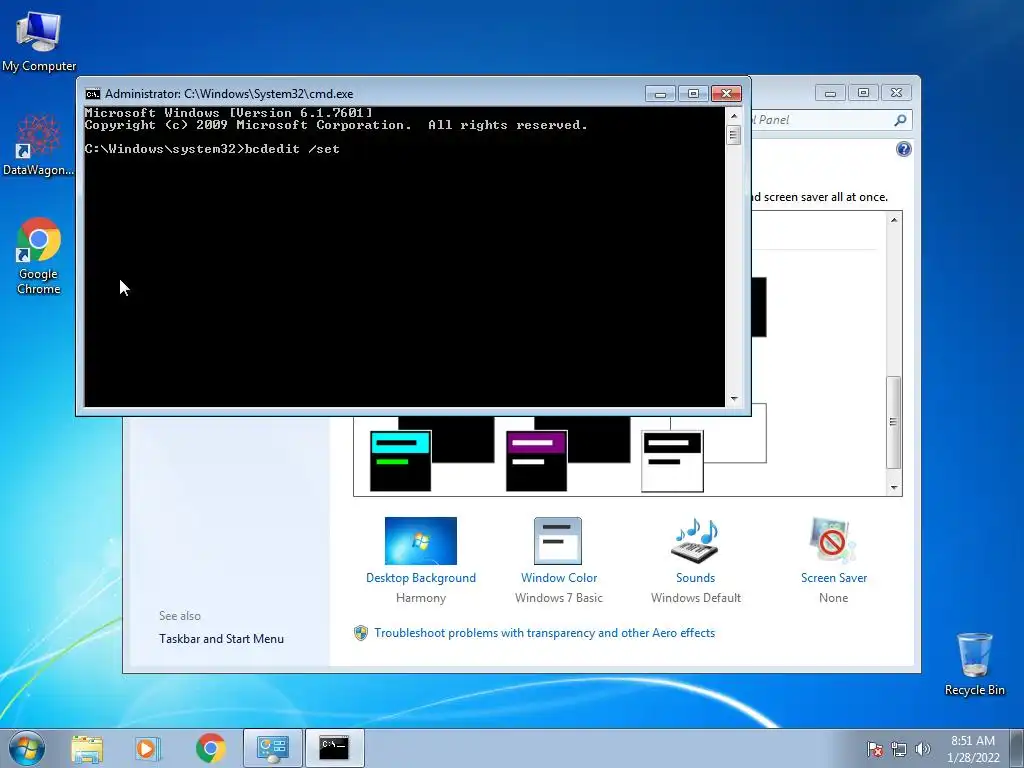
Task: Select the cyan high contrast theme thumbnail
Action: click(x=400, y=461)
